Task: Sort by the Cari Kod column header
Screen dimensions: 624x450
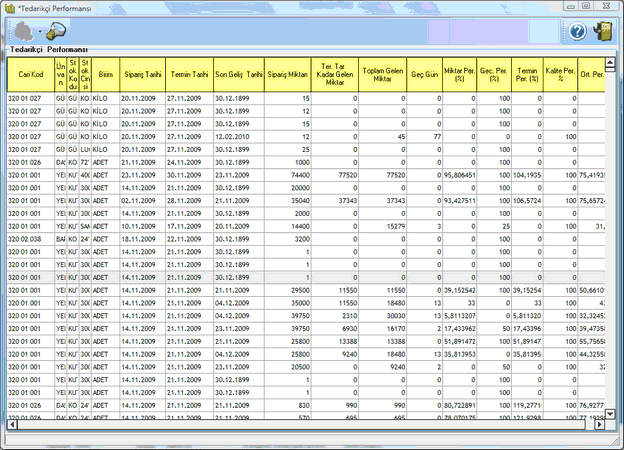Action: point(31,74)
